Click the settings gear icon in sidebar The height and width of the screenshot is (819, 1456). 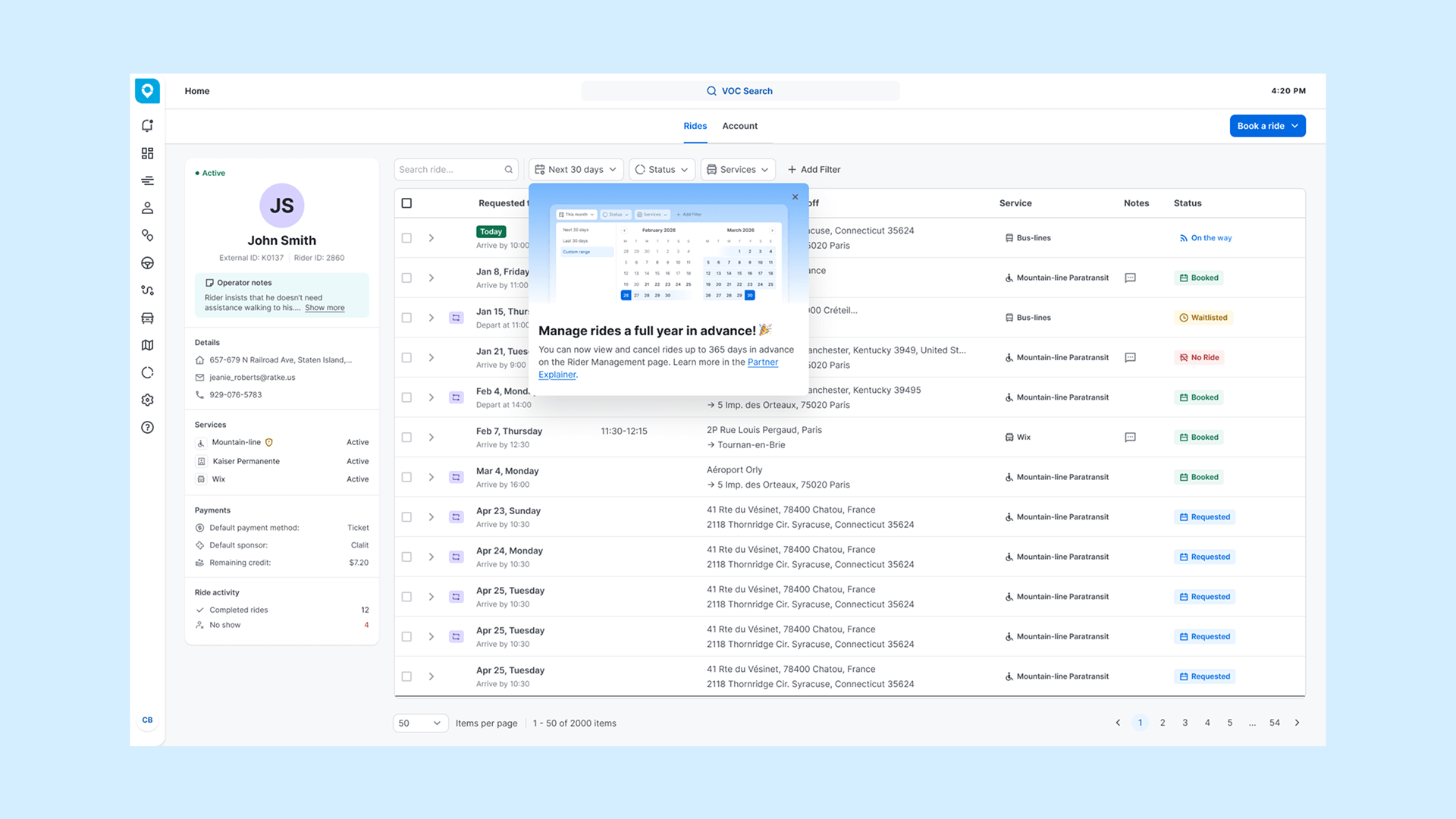[147, 400]
